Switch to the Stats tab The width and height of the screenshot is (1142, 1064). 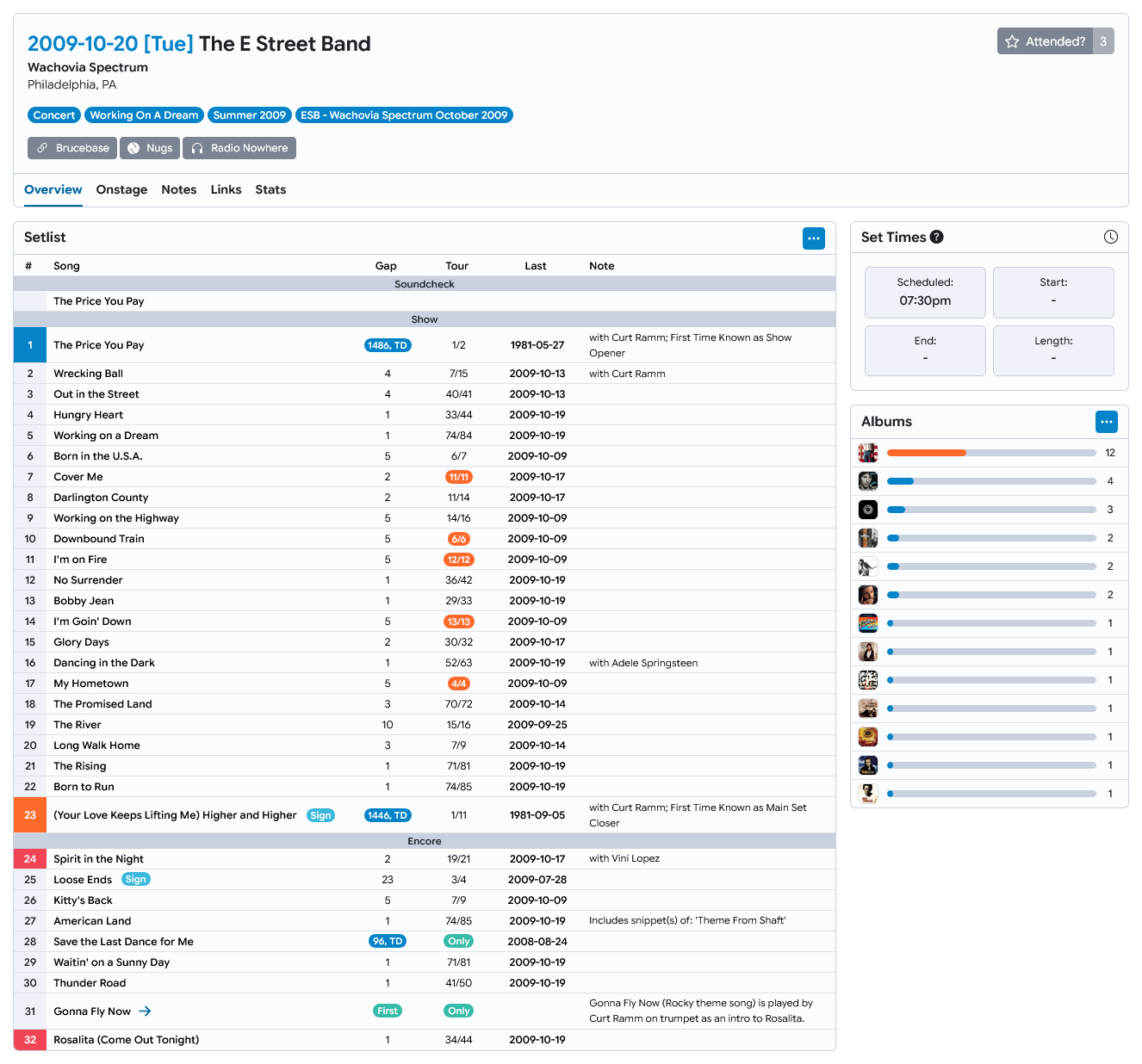(x=270, y=189)
